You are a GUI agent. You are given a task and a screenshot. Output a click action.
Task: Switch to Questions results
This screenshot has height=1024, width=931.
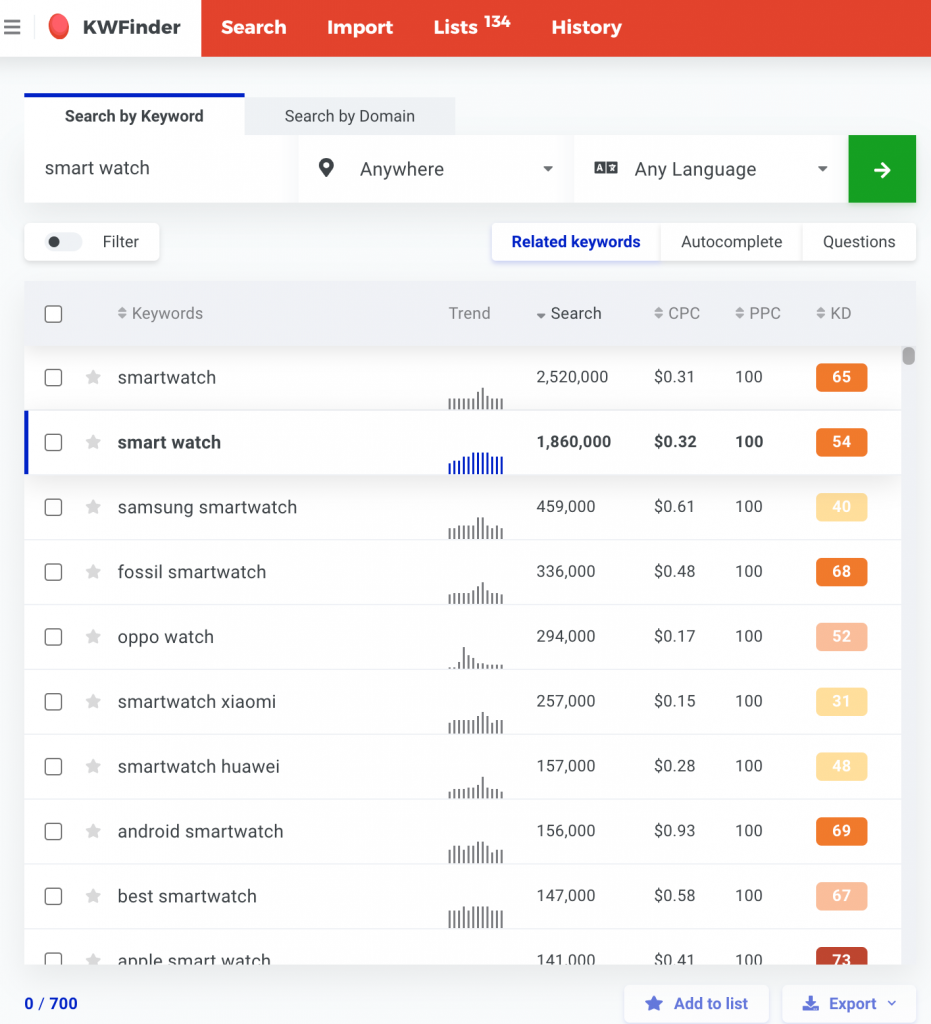coord(859,242)
